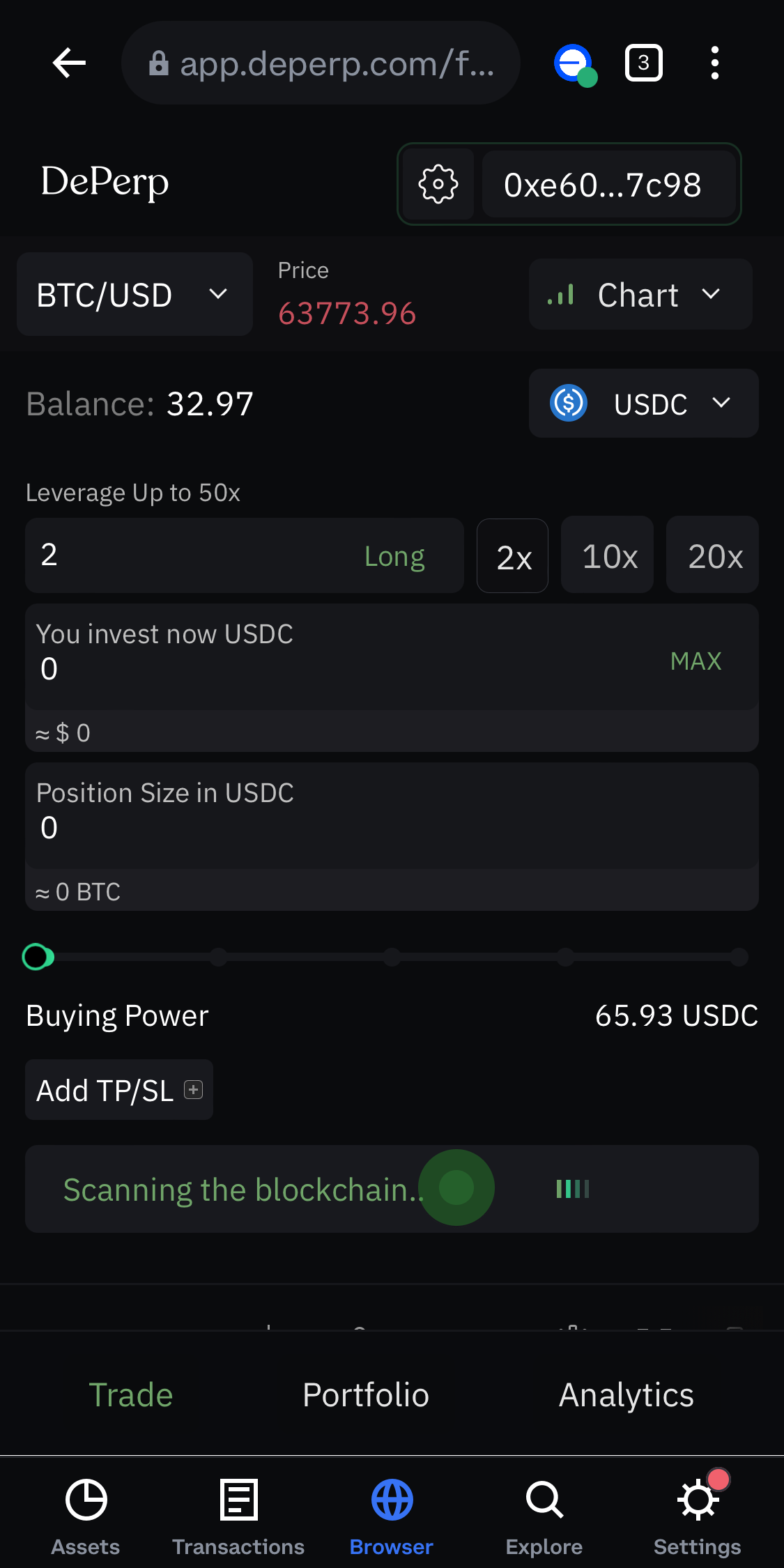Click MAX to invest the full balance
784x1568 pixels.
click(695, 661)
